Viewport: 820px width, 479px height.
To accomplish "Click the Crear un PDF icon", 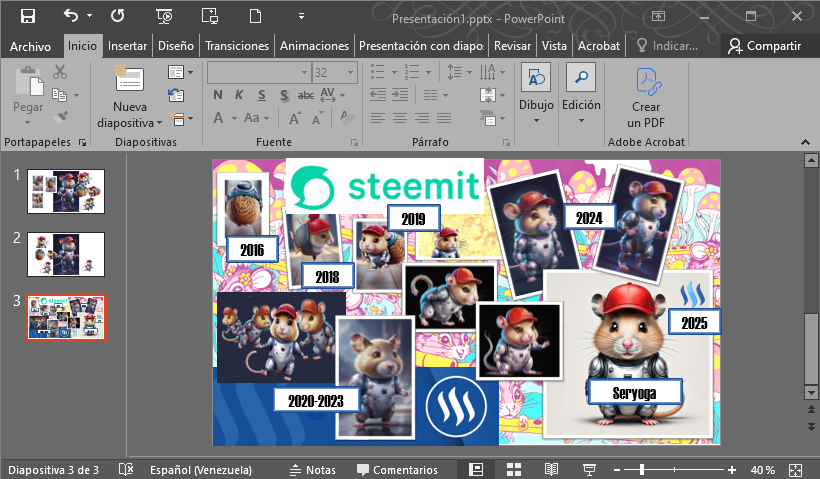I will pos(646,81).
